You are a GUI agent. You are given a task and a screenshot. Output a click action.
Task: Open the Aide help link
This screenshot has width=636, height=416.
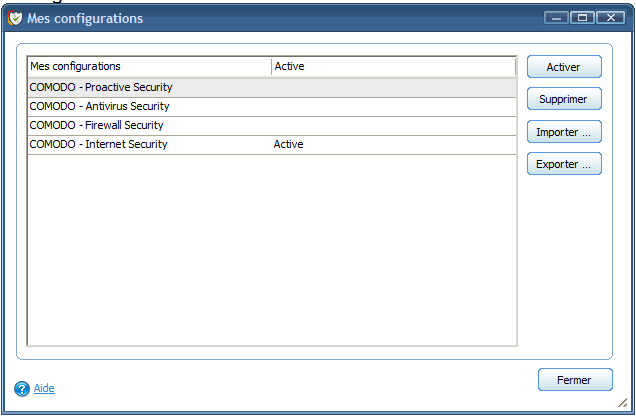tap(44, 388)
